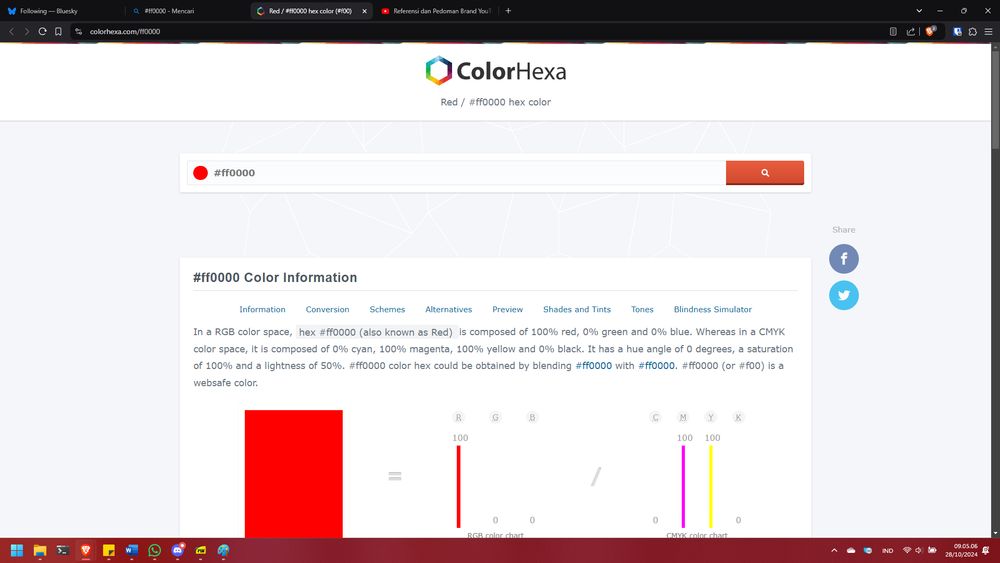Jump to Alternatives section link
Image resolution: width=1000 pixels, height=563 pixels.
pyautogui.click(x=448, y=309)
